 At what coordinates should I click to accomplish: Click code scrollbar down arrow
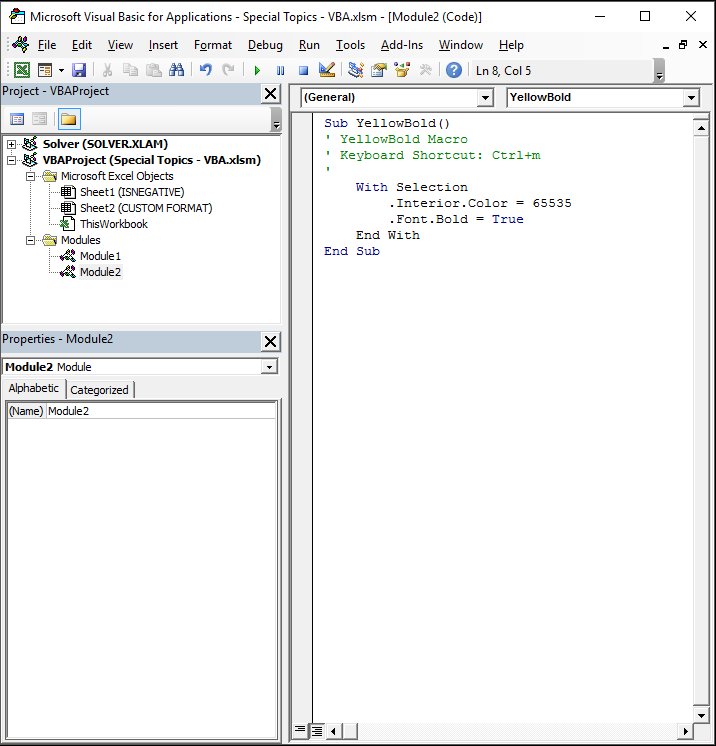[x=701, y=716]
